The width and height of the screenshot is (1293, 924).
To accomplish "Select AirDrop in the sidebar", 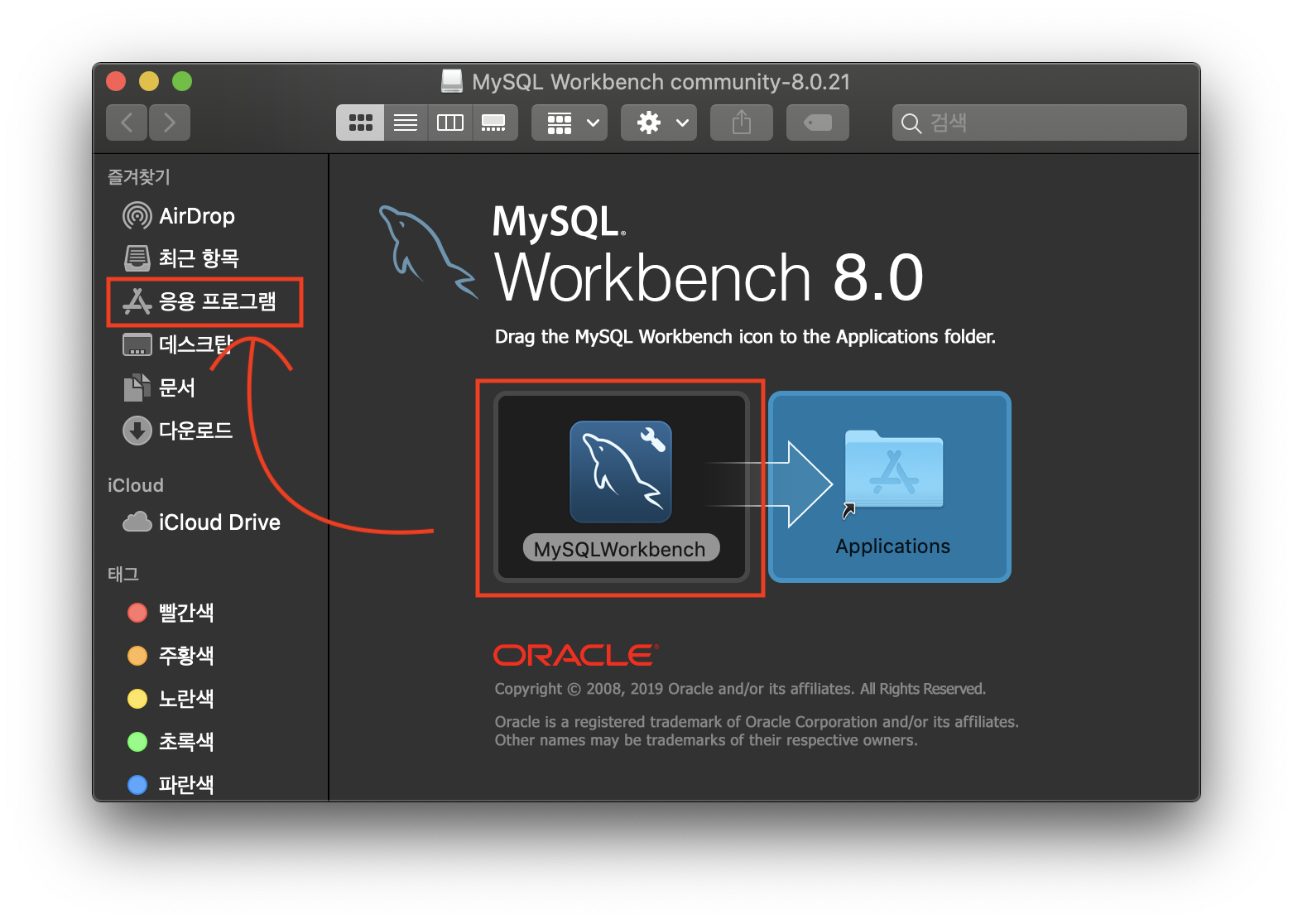I will 179,216.
